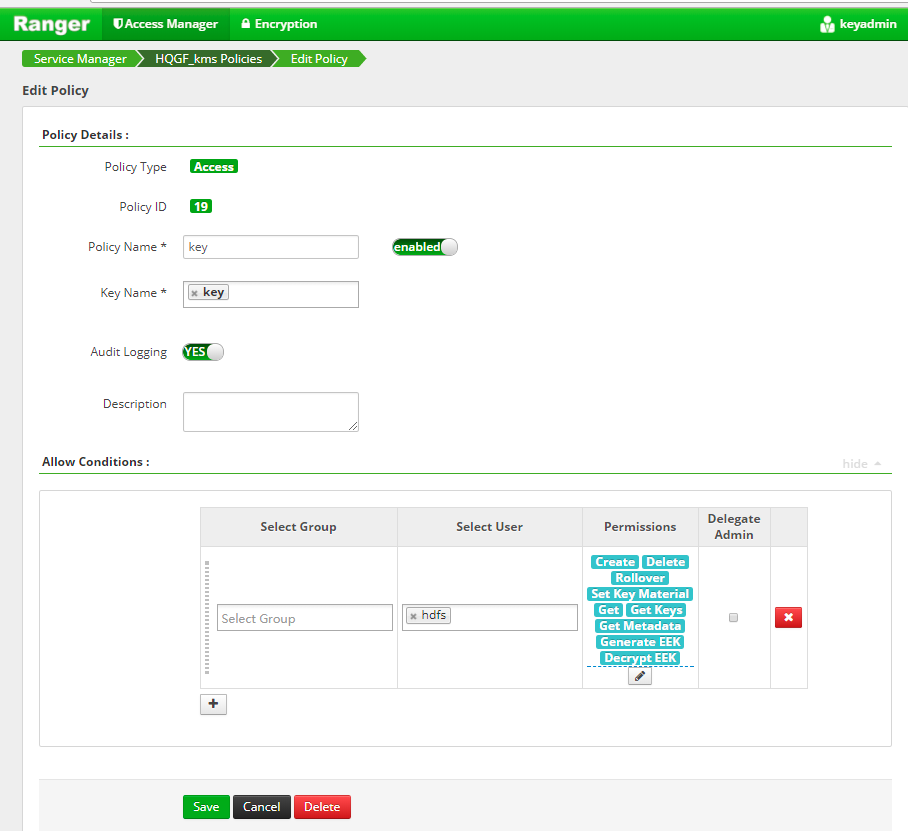
Task: Remove the hdfs condition row with red X
Action: tap(788, 617)
